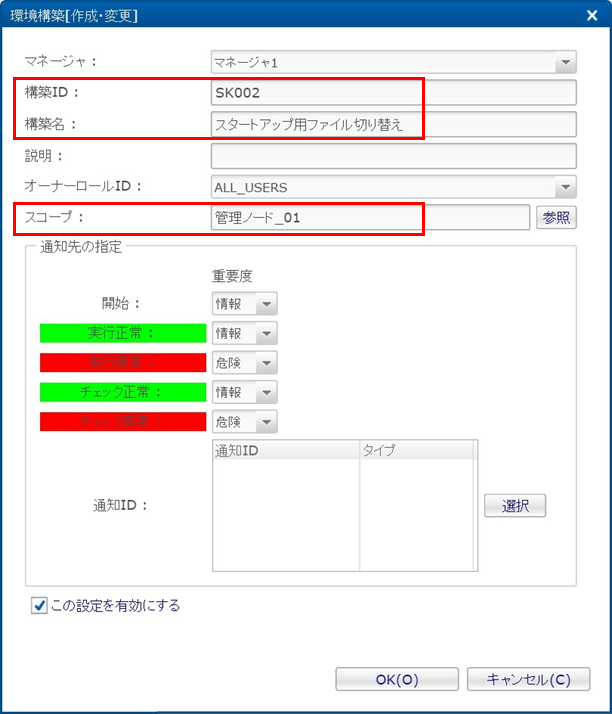Open the 実行正常 importance dropdown
The image size is (612, 714).
pos(245,333)
